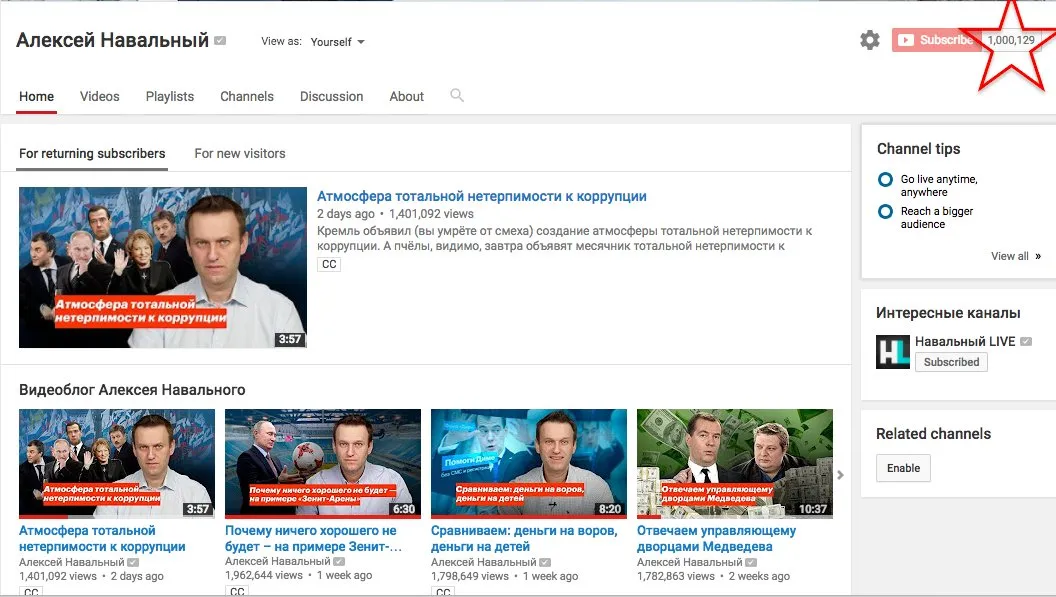Image resolution: width=1056 pixels, height=597 pixels.
Task: Open the About tab
Action: coord(407,96)
